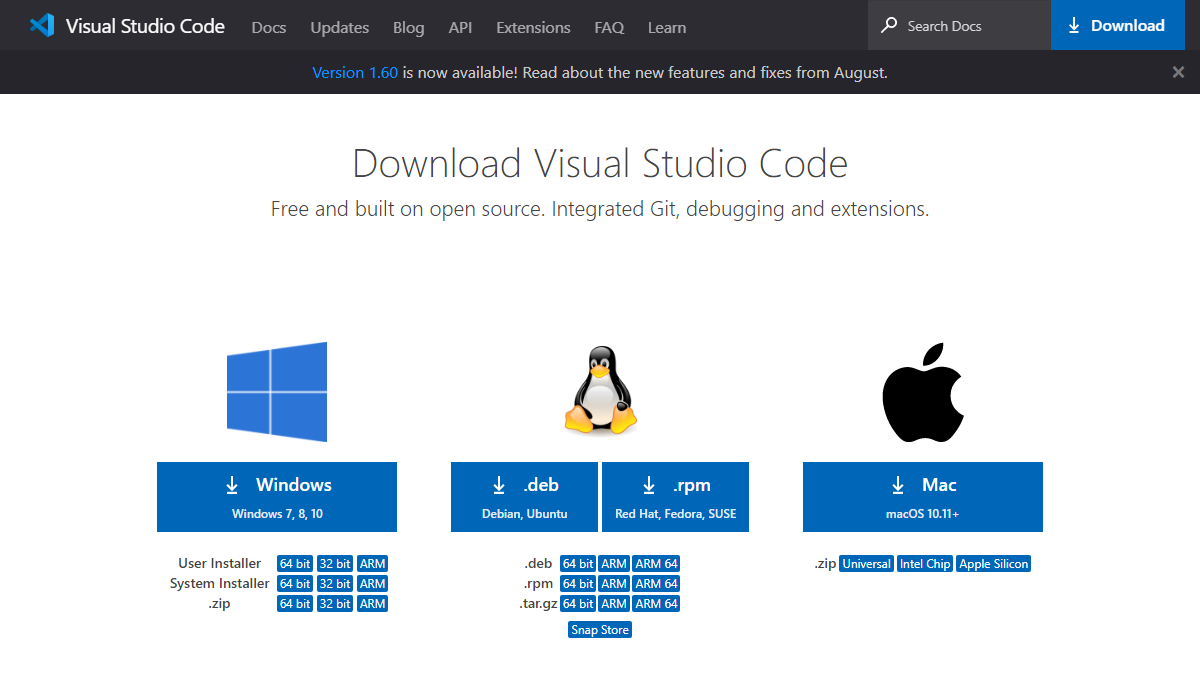Screen dimensions: 1200x700
Task: Get VS Code from the Snap Store
Action: (599, 629)
